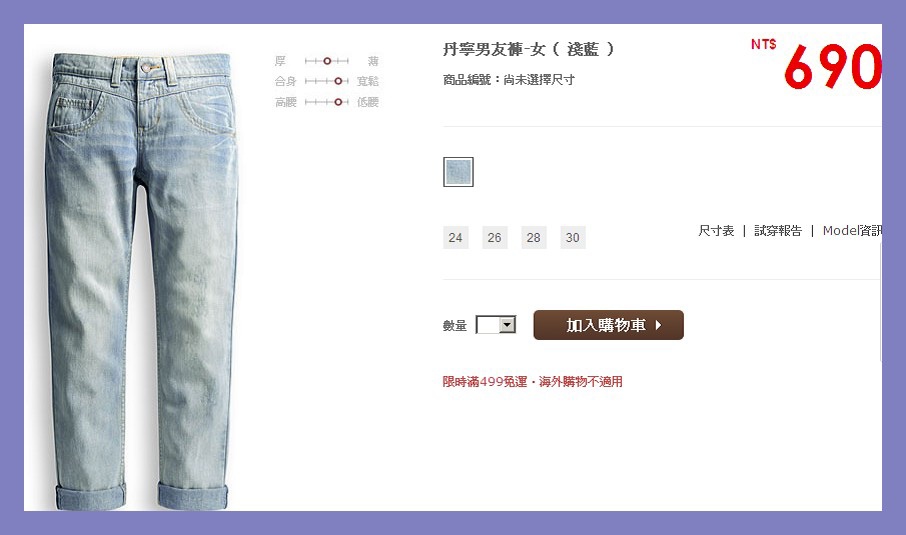Click the arrow icon on 加入購物車 button
The image size is (906, 535).
(x=658, y=325)
